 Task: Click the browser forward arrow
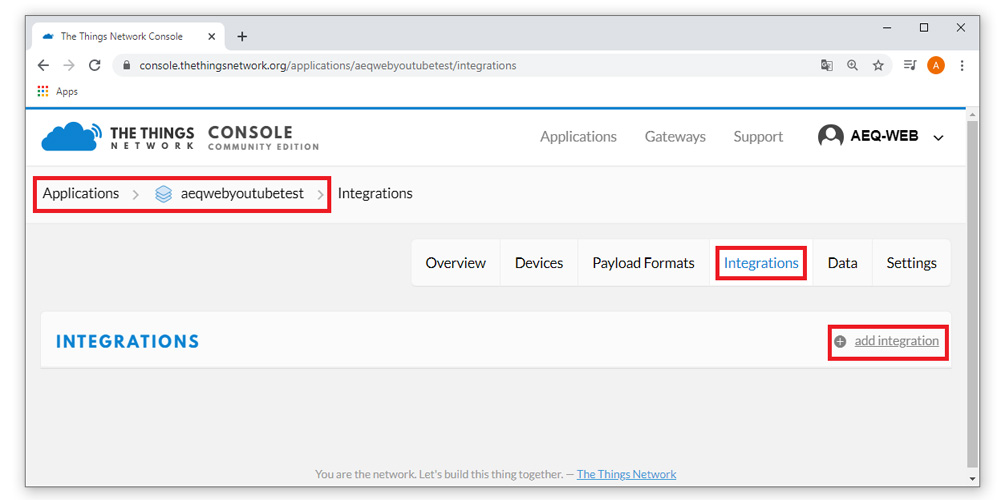coord(69,65)
